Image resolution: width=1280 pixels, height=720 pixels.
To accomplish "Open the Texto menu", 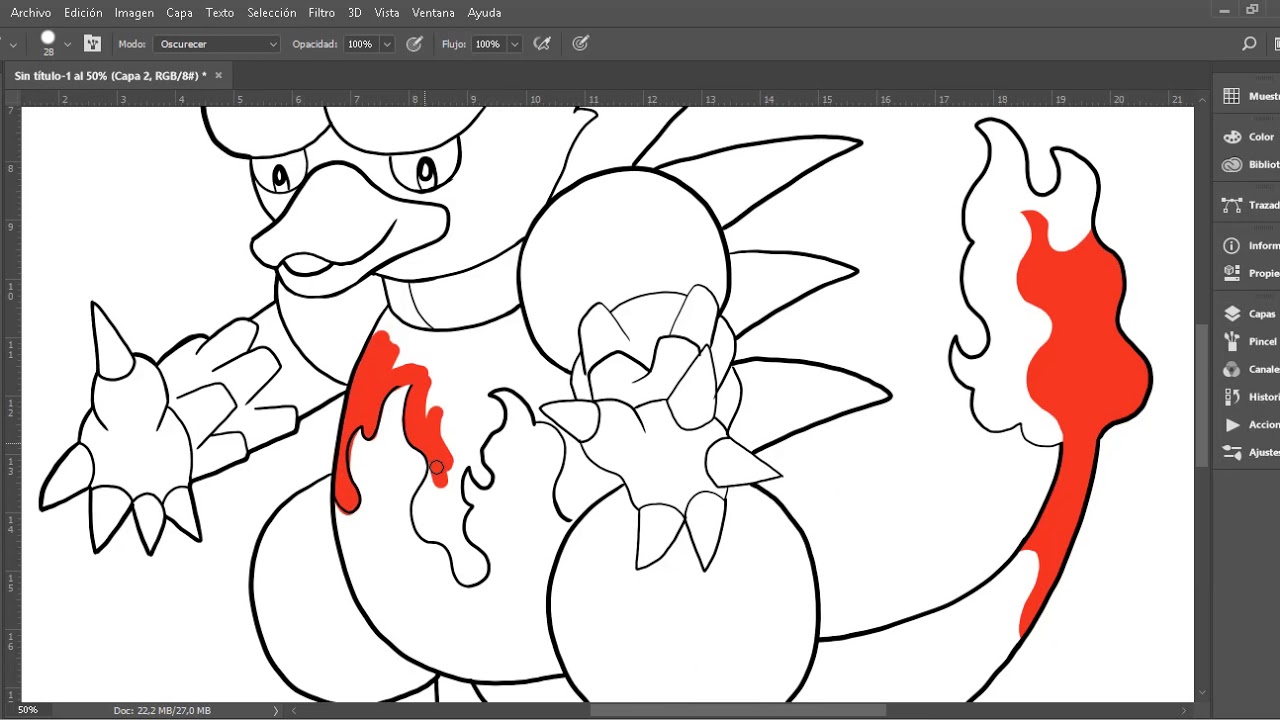I will (220, 13).
